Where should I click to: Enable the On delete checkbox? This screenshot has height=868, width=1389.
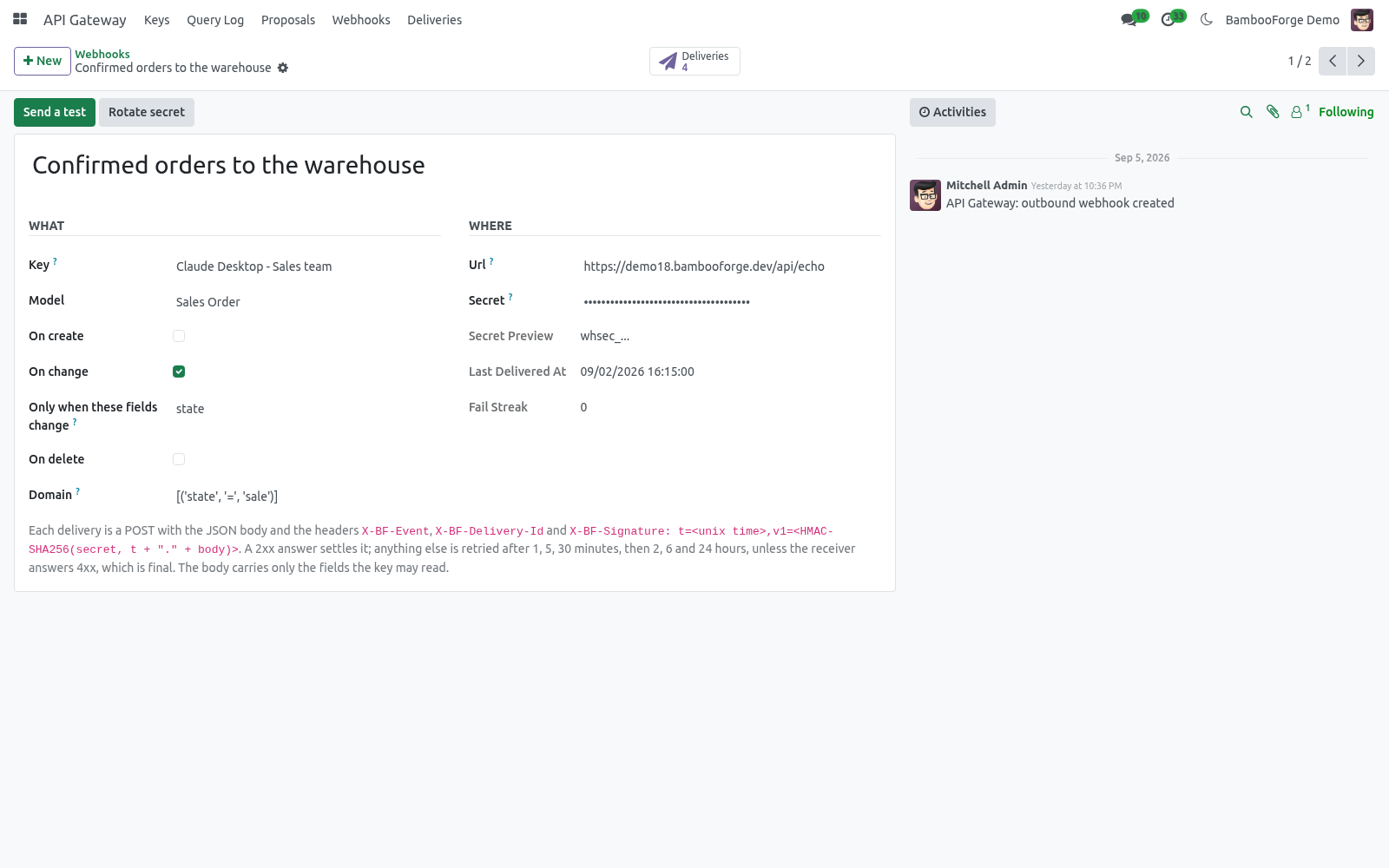click(179, 459)
